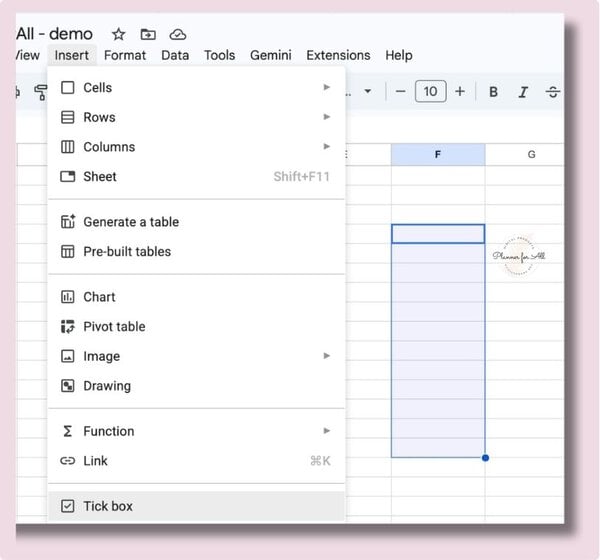Insert a new Sheet

tap(196, 176)
